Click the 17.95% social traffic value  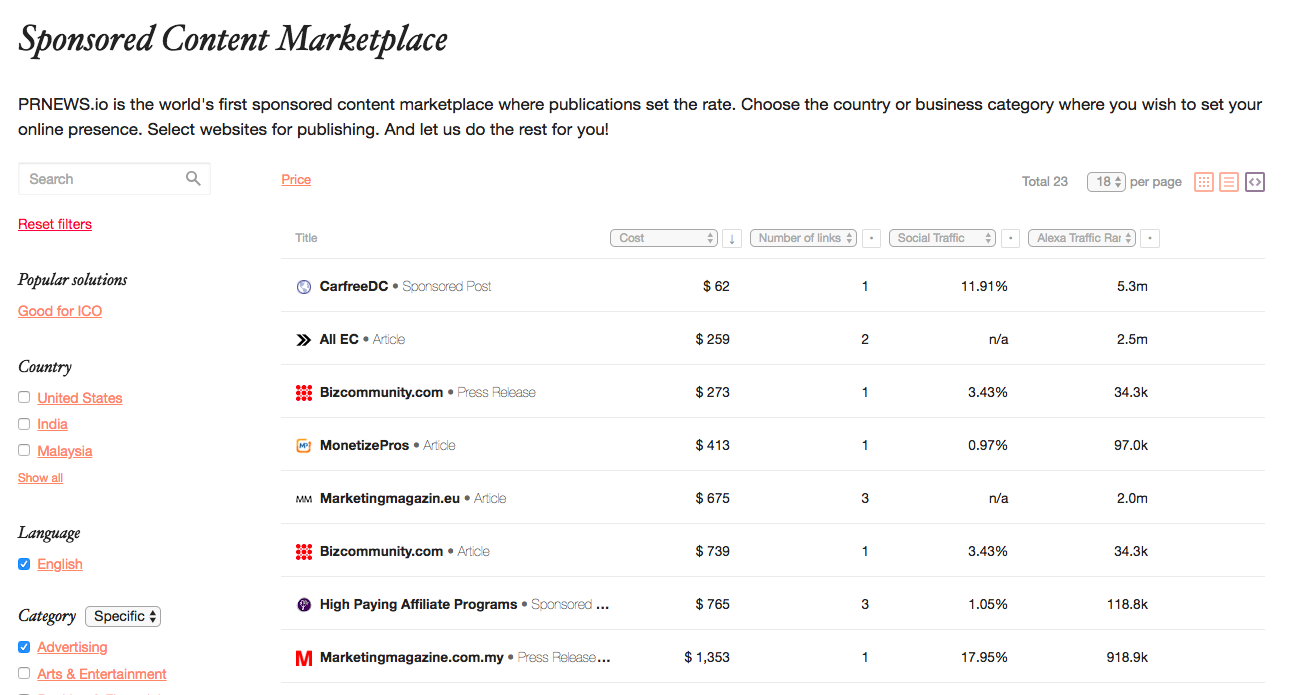point(984,657)
